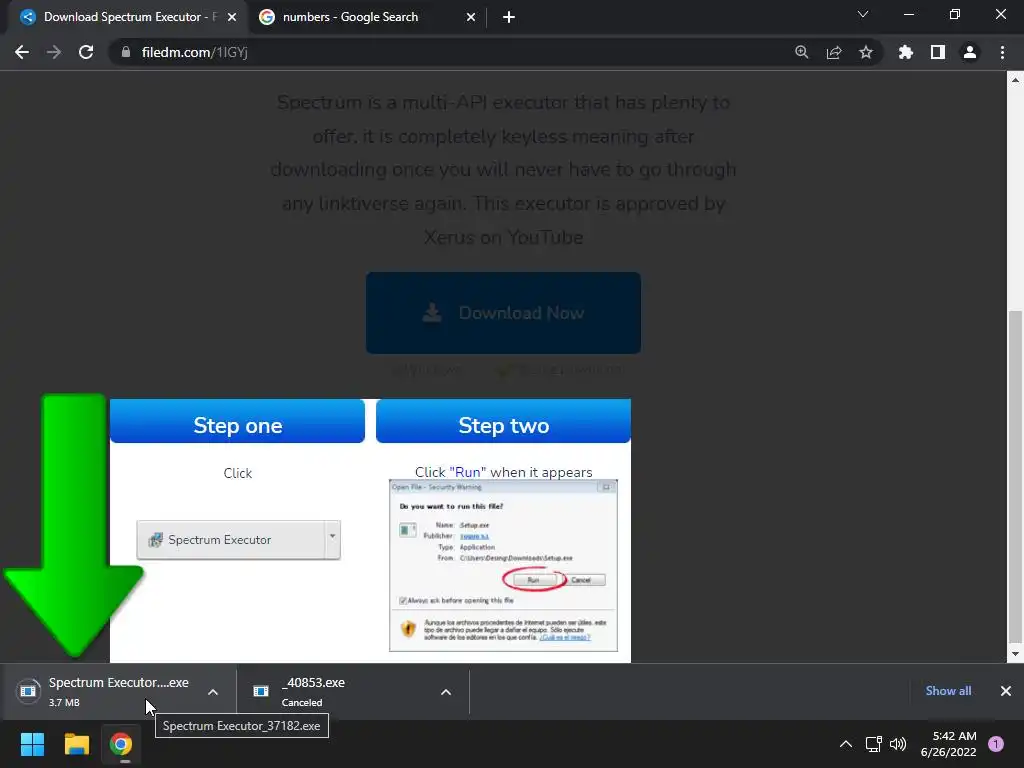Expand options for Spectrum Executor download
The image size is (1024, 768).
click(x=213, y=692)
